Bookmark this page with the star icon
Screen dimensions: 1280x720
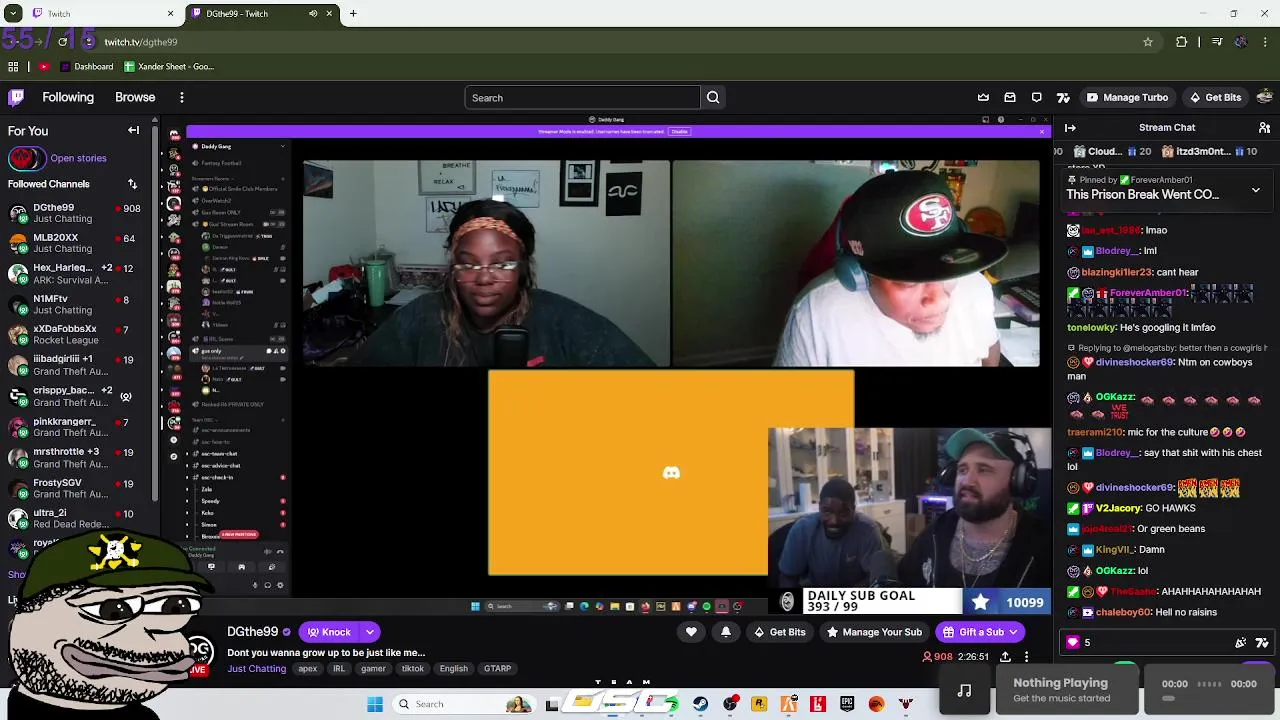1148,42
